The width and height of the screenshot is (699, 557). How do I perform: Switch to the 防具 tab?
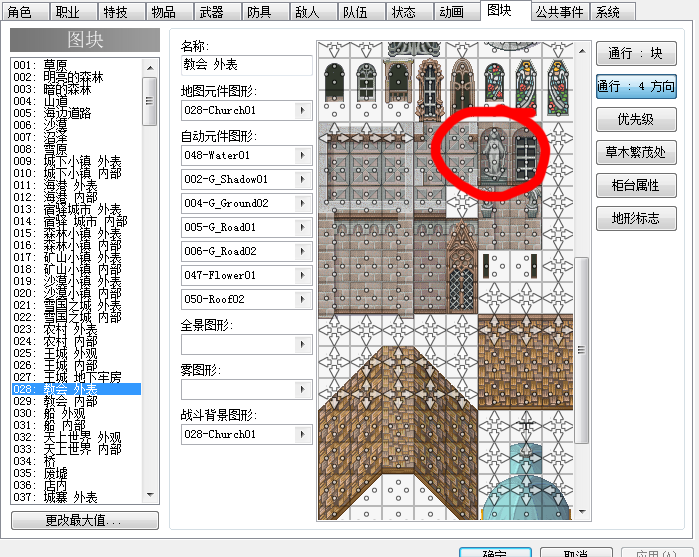pyautogui.click(x=265, y=12)
